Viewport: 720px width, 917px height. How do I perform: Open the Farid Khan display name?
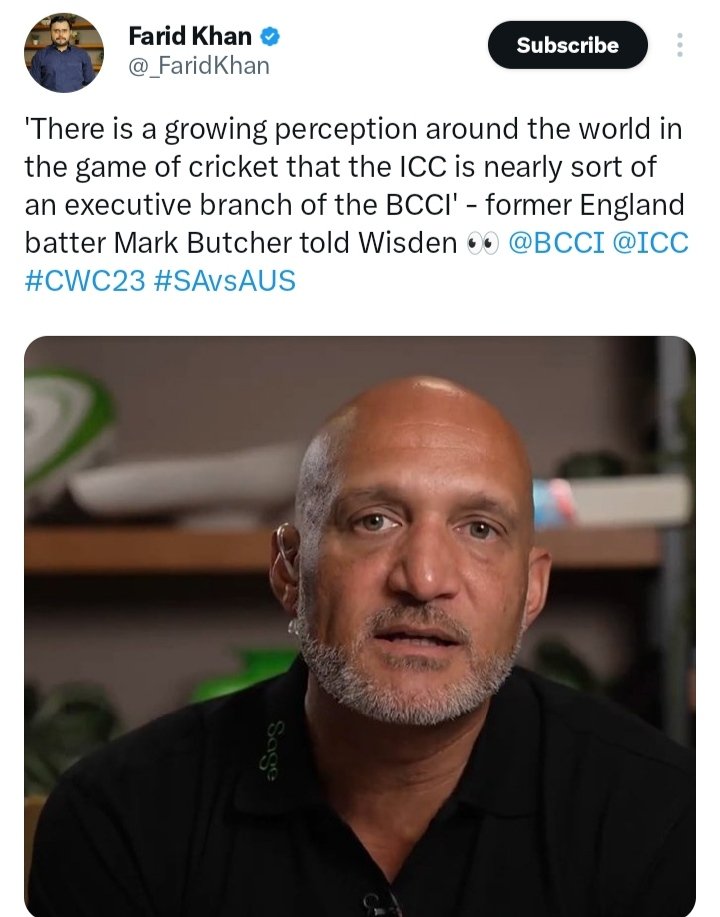(190, 36)
